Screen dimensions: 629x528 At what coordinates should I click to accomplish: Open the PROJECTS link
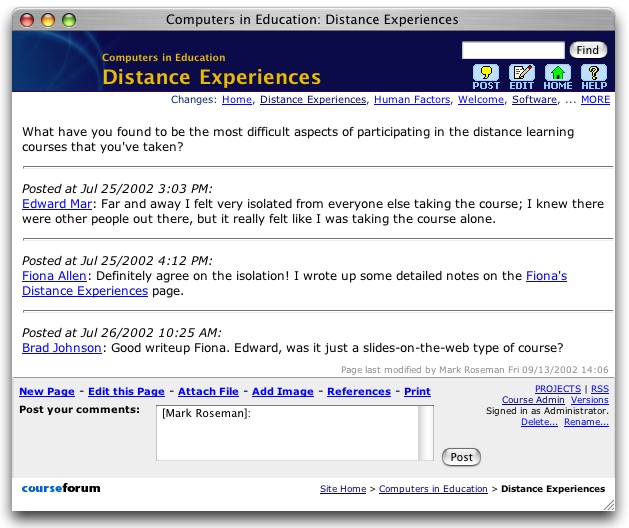558,389
